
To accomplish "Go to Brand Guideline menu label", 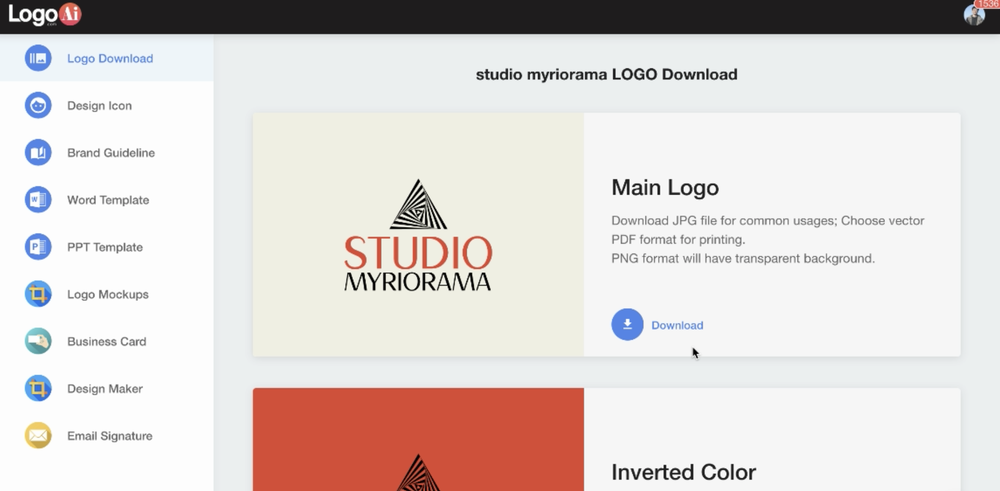I will point(111,153).
